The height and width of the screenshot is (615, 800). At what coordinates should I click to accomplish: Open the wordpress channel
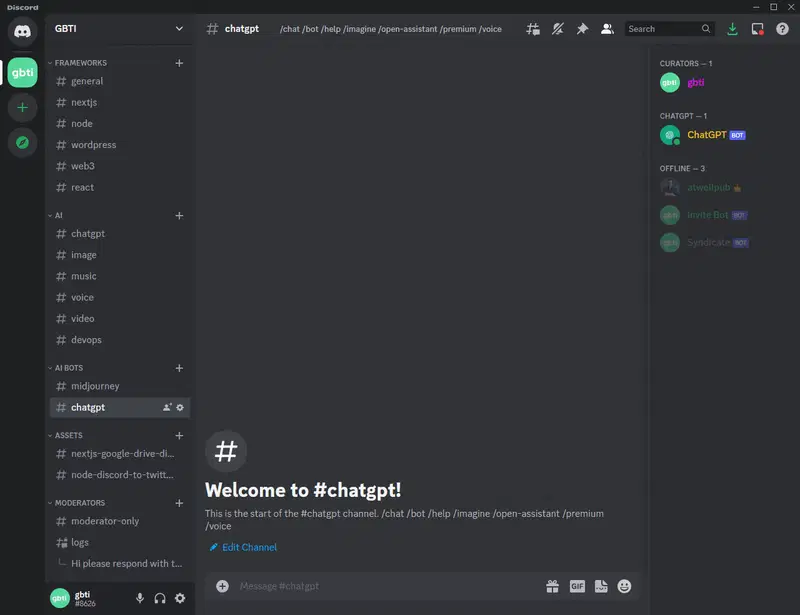click(x=120, y=145)
